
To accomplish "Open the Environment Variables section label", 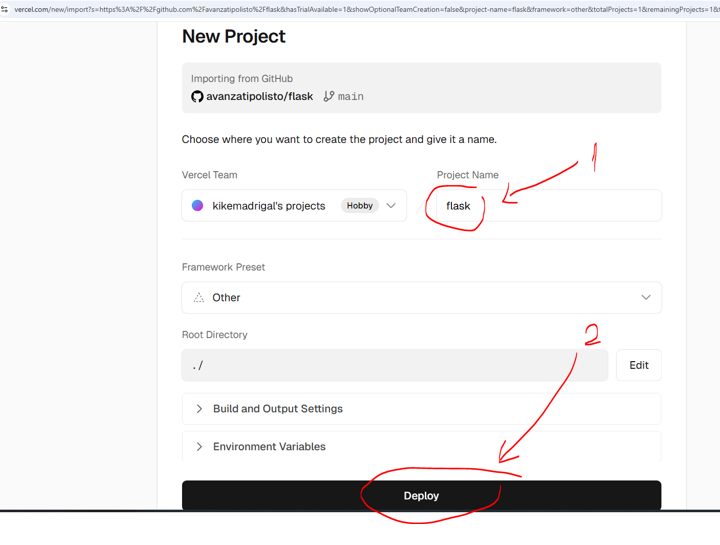I will [269, 447].
